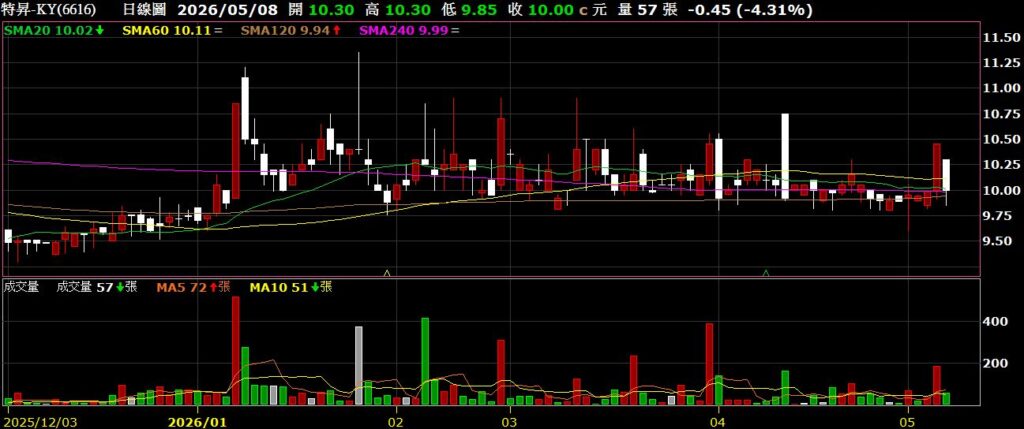
Task: Click the tallest red volume bar in January
Action: (x=236, y=351)
